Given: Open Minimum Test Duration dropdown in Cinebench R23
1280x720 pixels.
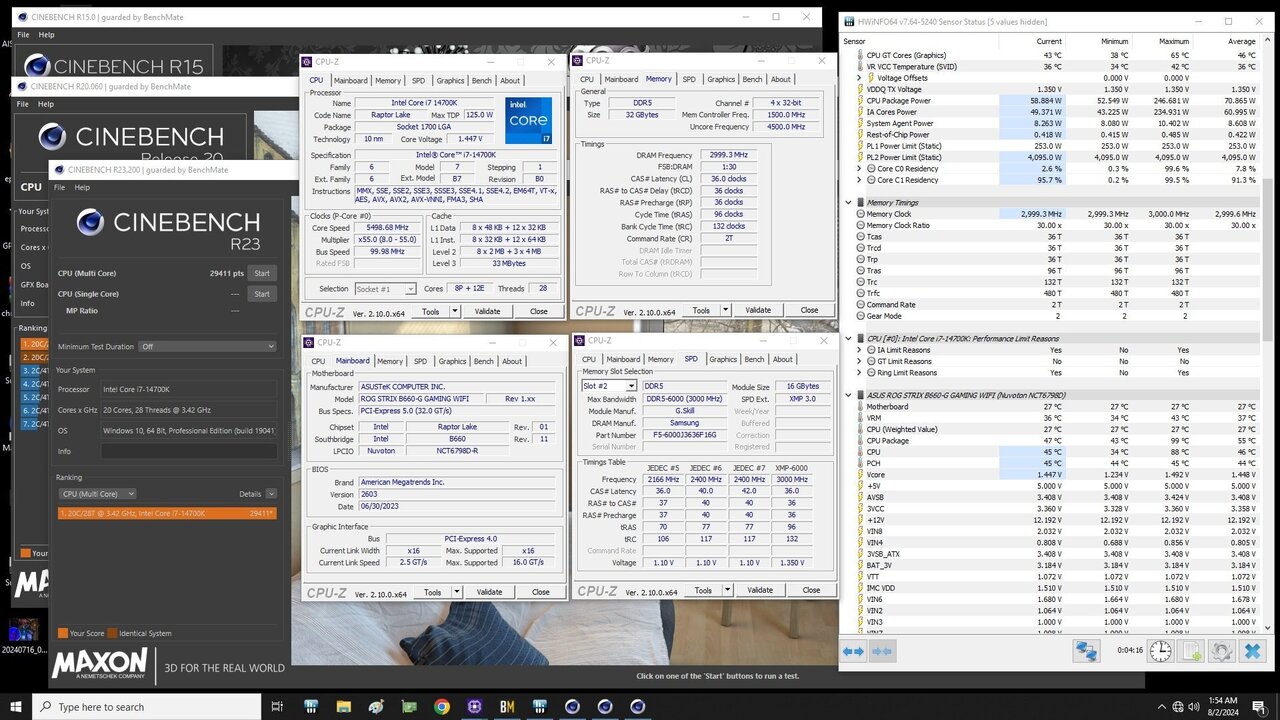Looking at the screenshot, I should 207,347.
